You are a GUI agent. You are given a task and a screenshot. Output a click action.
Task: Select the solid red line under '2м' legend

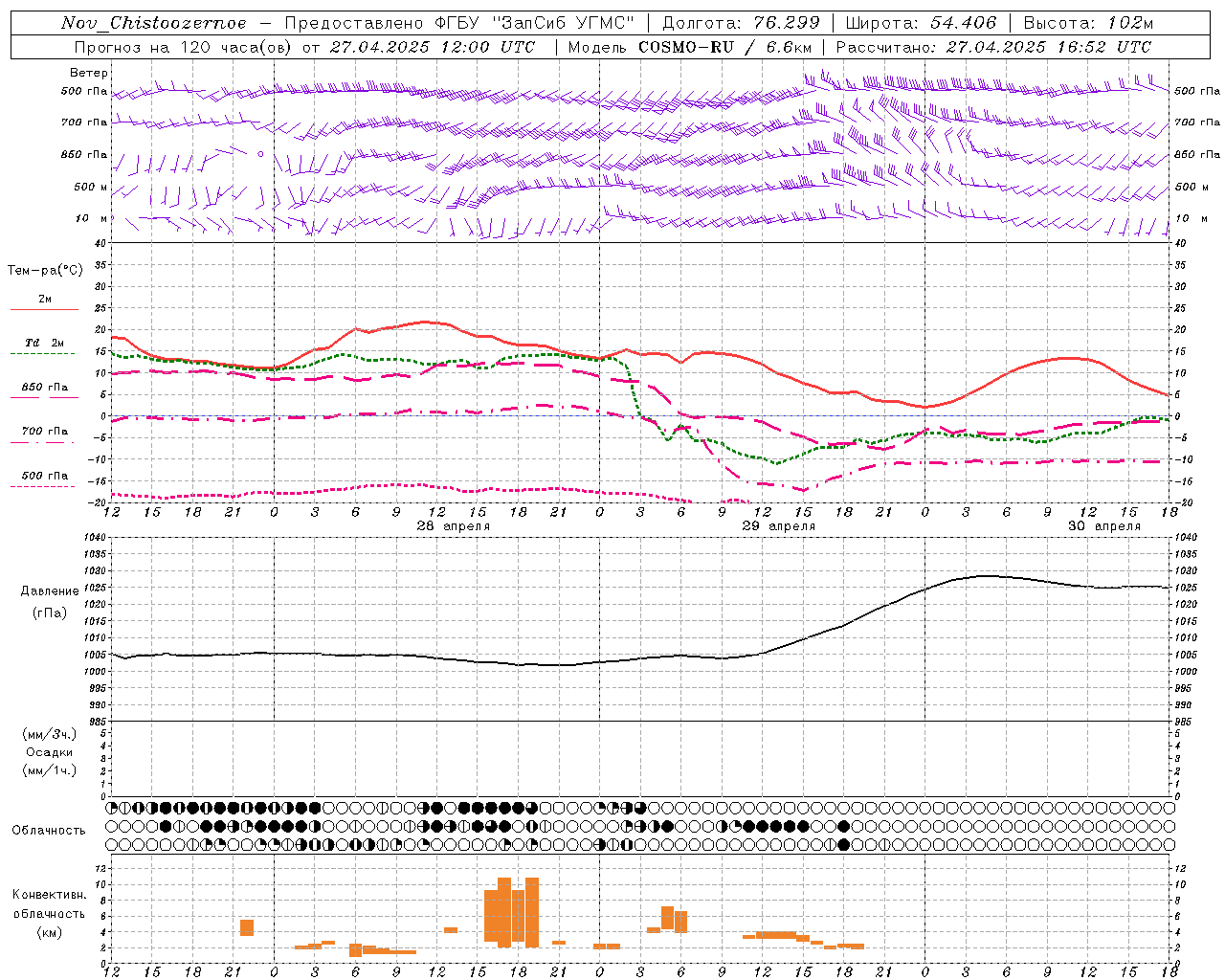click(x=44, y=309)
